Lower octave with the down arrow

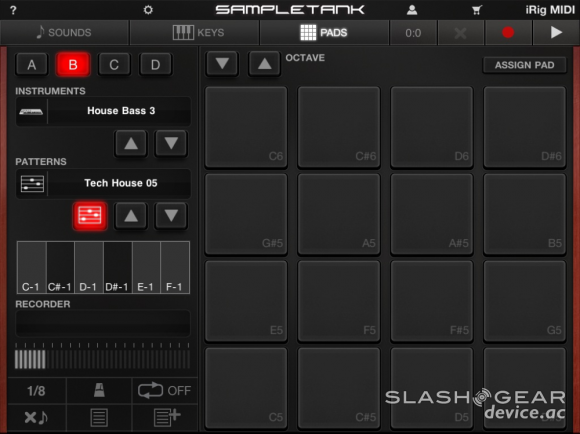(222, 64)
